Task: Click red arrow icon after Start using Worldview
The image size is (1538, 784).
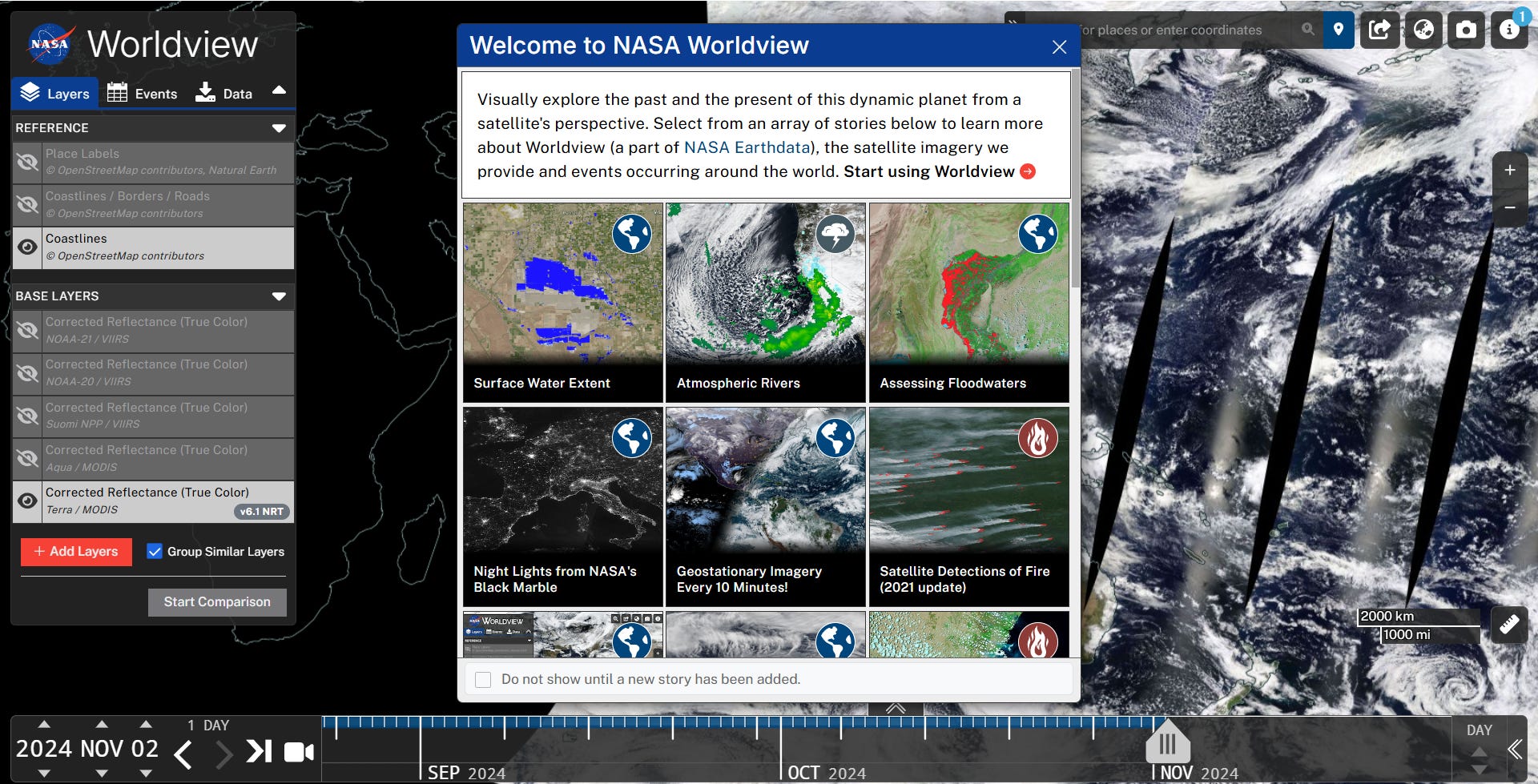Action: click(x=1028, y=171)
